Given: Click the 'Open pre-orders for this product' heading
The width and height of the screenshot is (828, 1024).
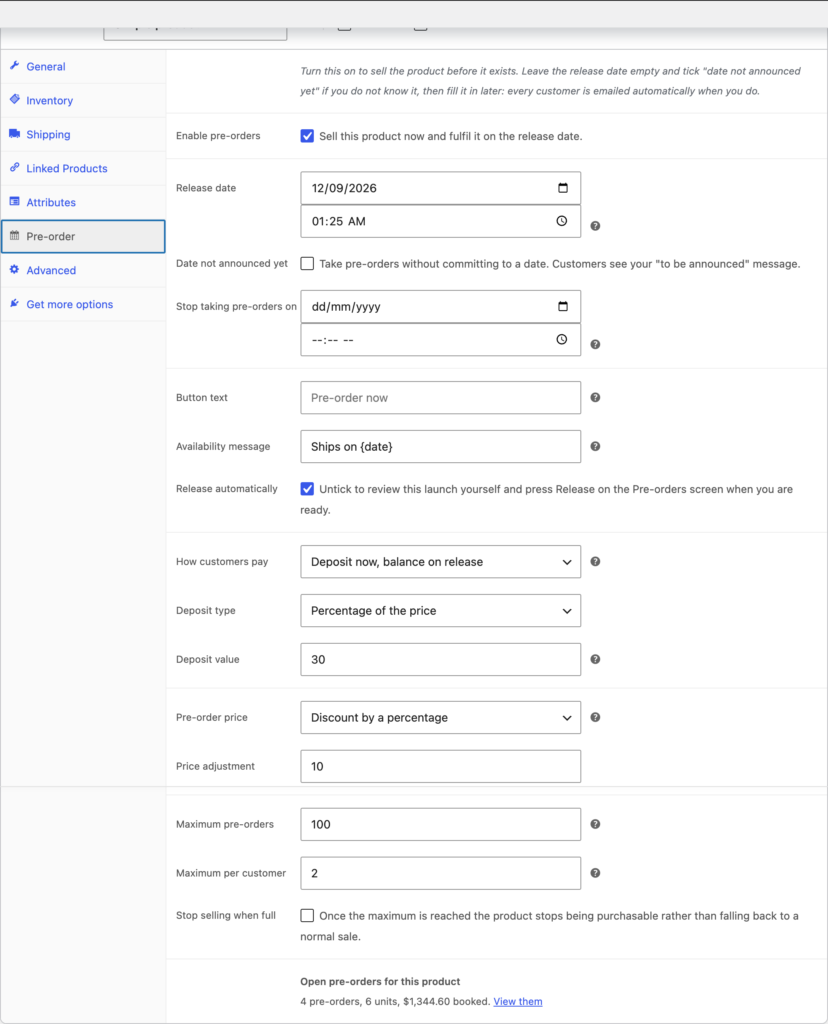Looking at the screenshot, I should coord(380,982).
